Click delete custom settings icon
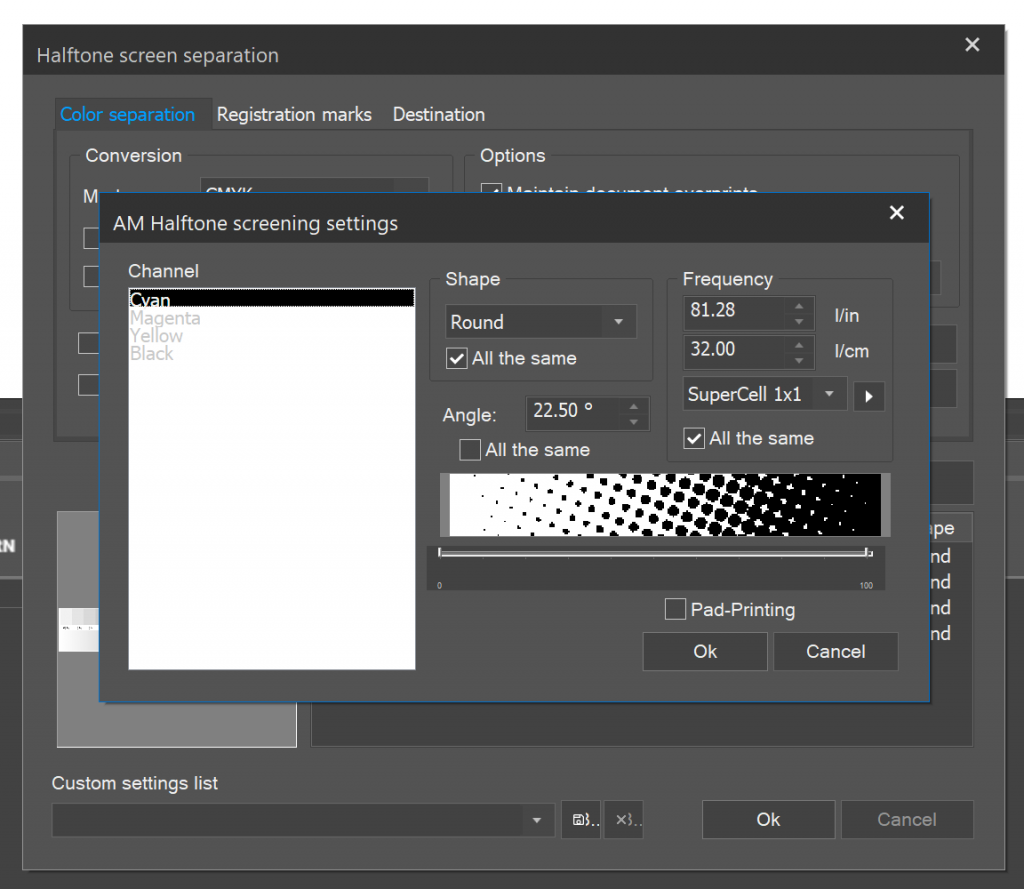 tap(623, 820)
